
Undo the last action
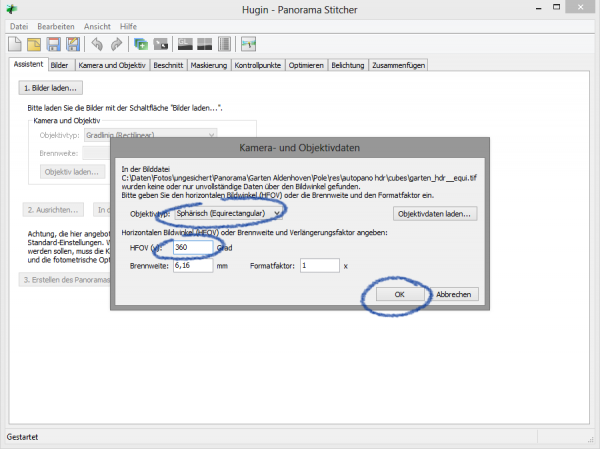pyautogui.click(x=97, y=44)
